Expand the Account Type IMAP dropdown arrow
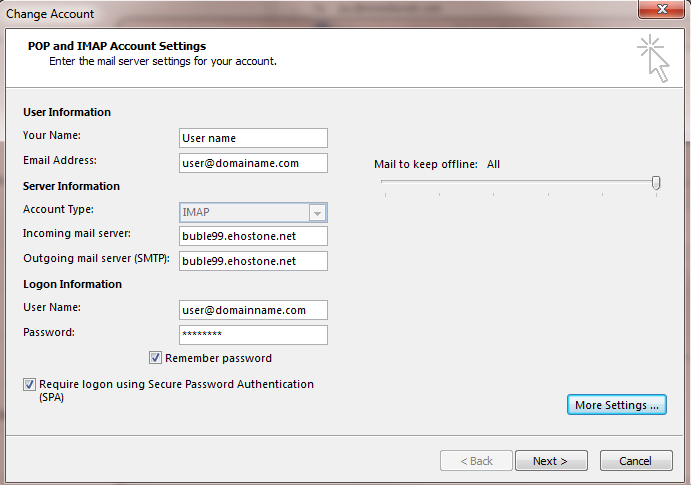 tap(317, 213)
